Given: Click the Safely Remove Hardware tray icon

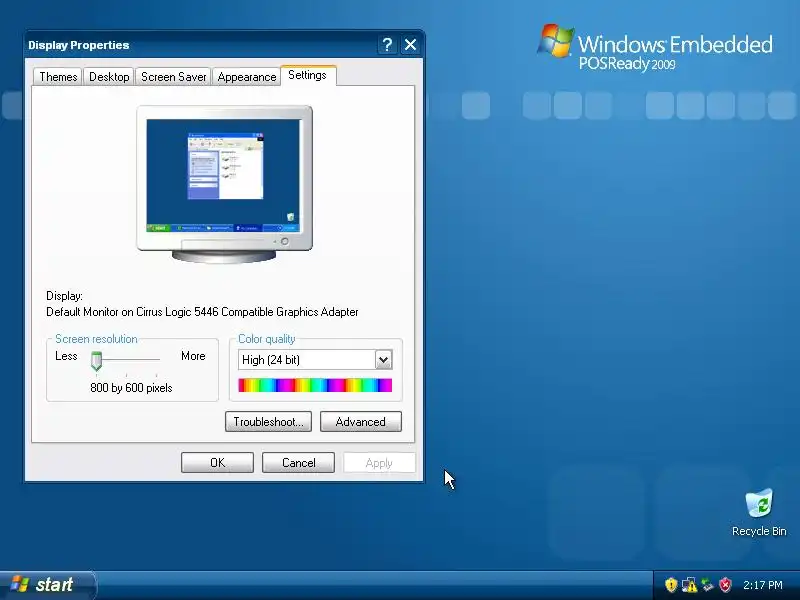Looking at the screenshot, I should (x=707, y=584).
